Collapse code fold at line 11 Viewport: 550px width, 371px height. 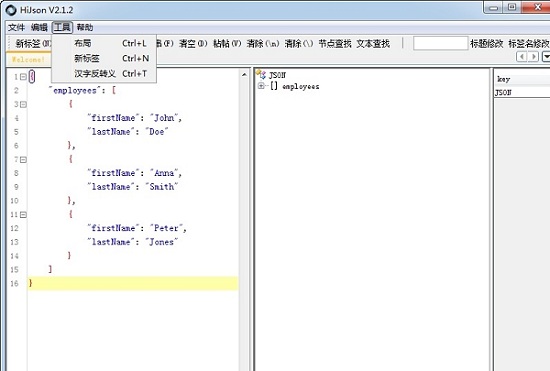point(23,214)
